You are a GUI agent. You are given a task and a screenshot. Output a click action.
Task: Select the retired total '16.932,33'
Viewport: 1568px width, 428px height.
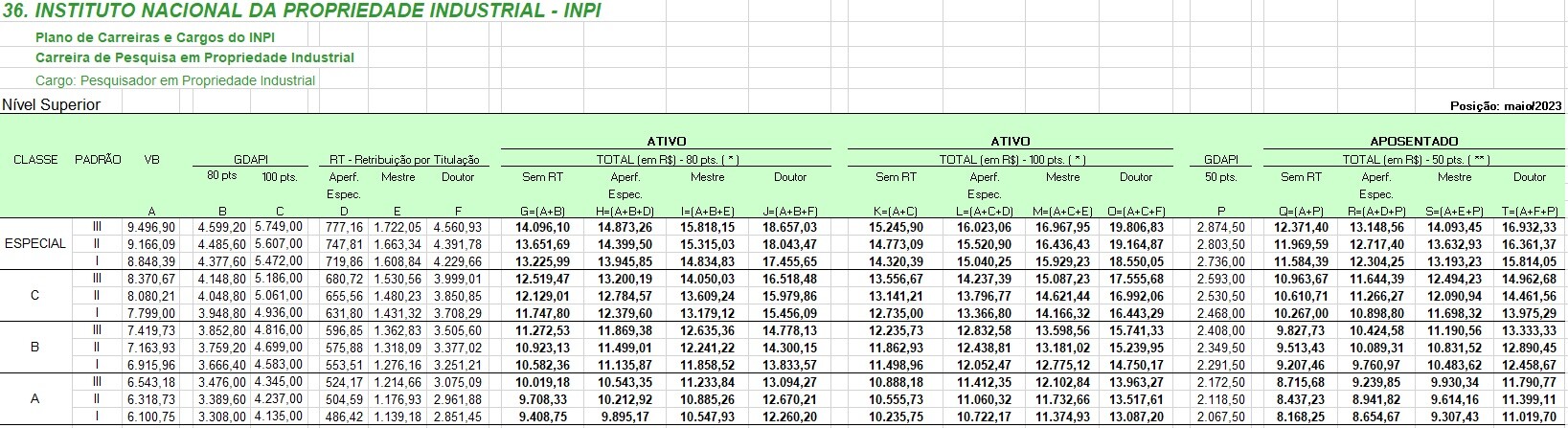pos(1530,228)
